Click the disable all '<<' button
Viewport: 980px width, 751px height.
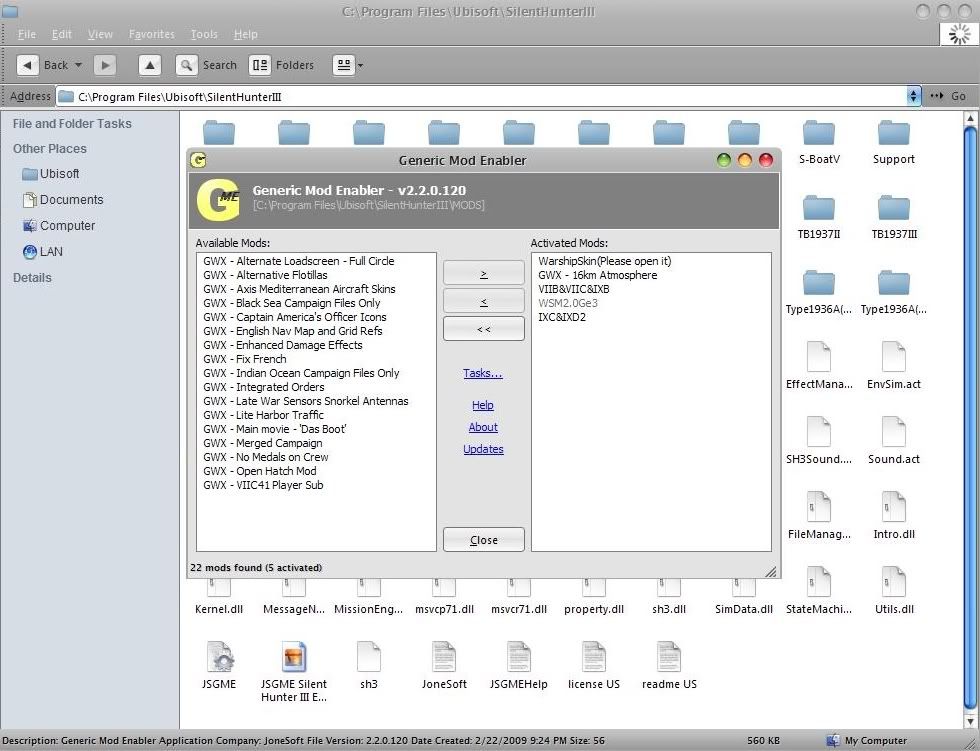[x=484, y=329]
